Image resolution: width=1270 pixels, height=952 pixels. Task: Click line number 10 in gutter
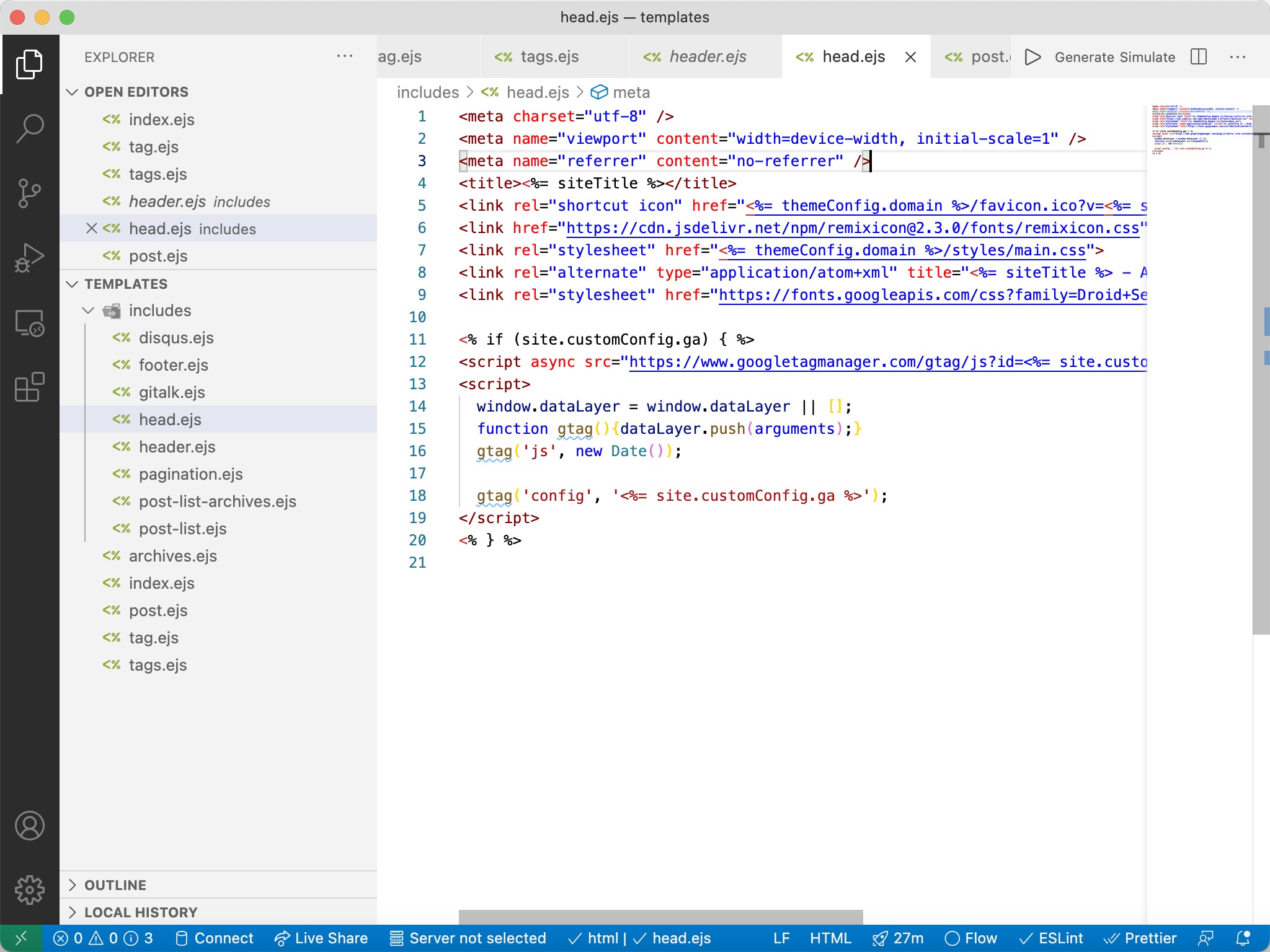(417, 317)
